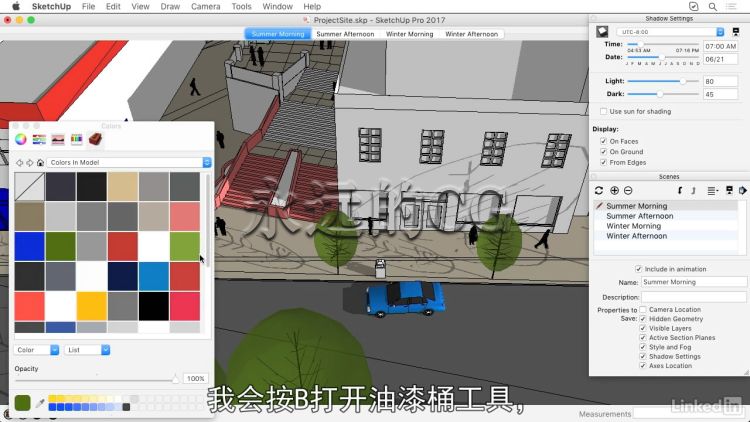The width and height of the screenshot is (750, 422).
Task: Choose the Default material diagonal swatch
Action: point(29,186)
